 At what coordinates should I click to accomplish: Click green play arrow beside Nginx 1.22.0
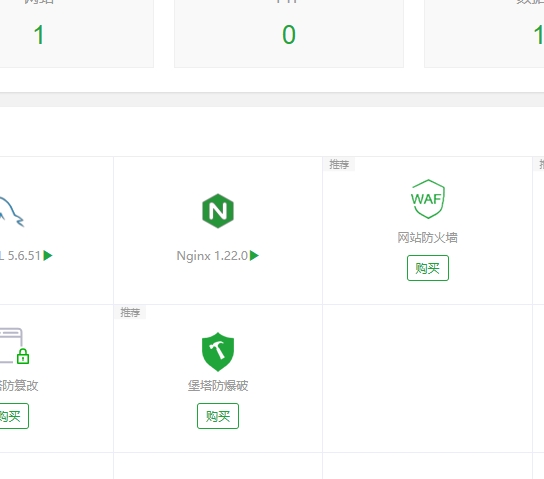coord(254,256)
